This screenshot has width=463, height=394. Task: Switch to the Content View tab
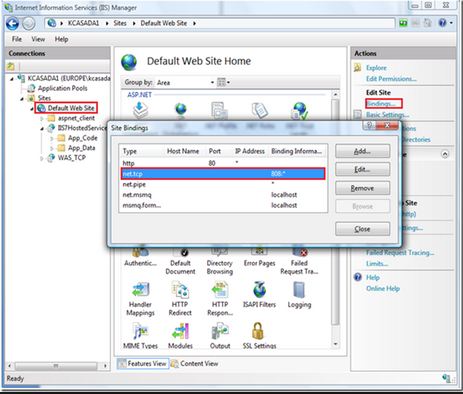(x=195, y=364)
